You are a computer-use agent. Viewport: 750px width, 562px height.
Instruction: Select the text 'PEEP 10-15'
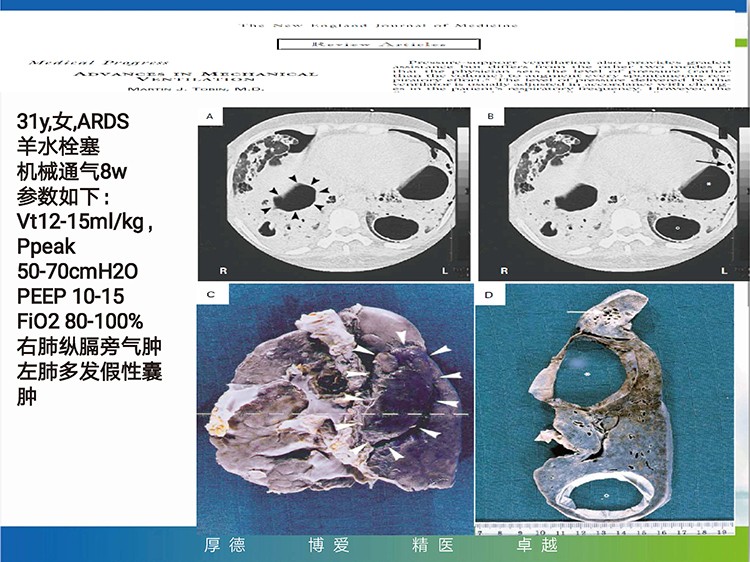click(70, 296)
